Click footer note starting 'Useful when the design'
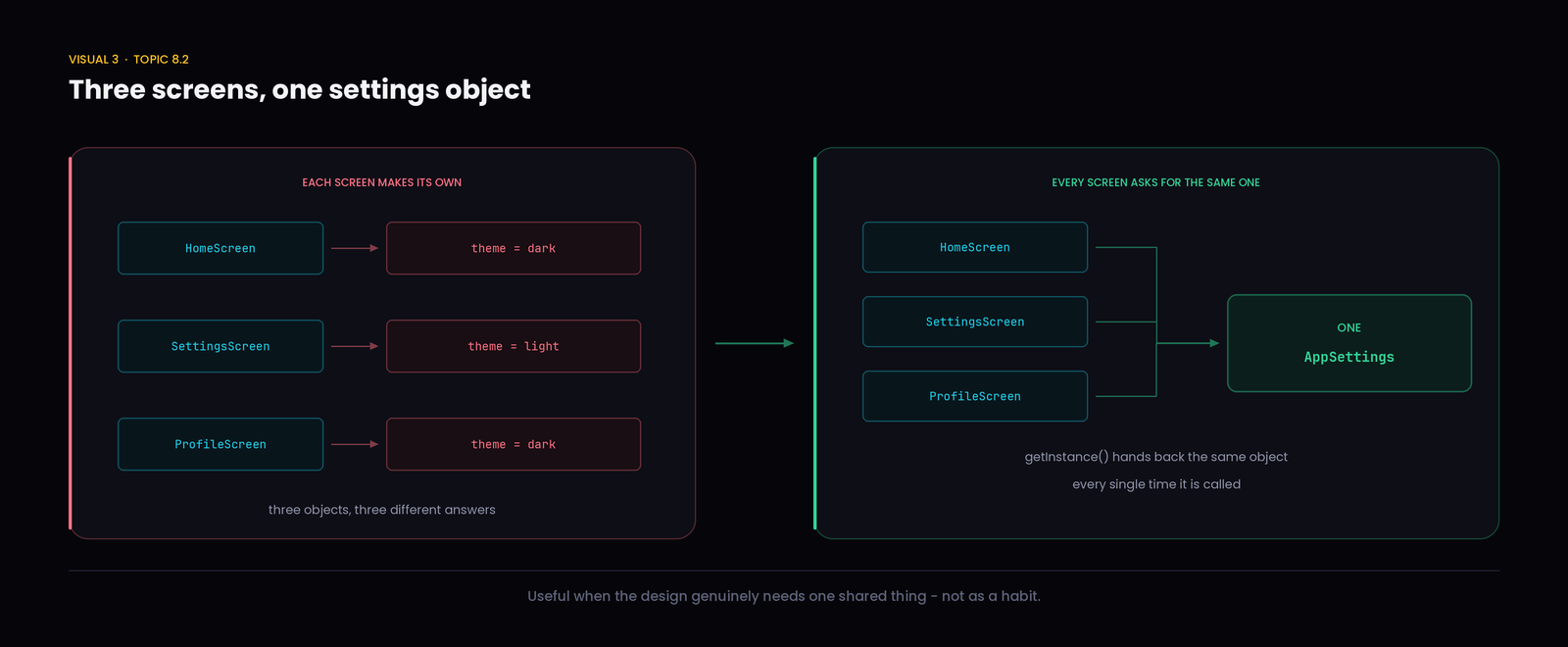Image resolution: width=1568 pixels, height=647 pixels. click(x=784, y=596)
